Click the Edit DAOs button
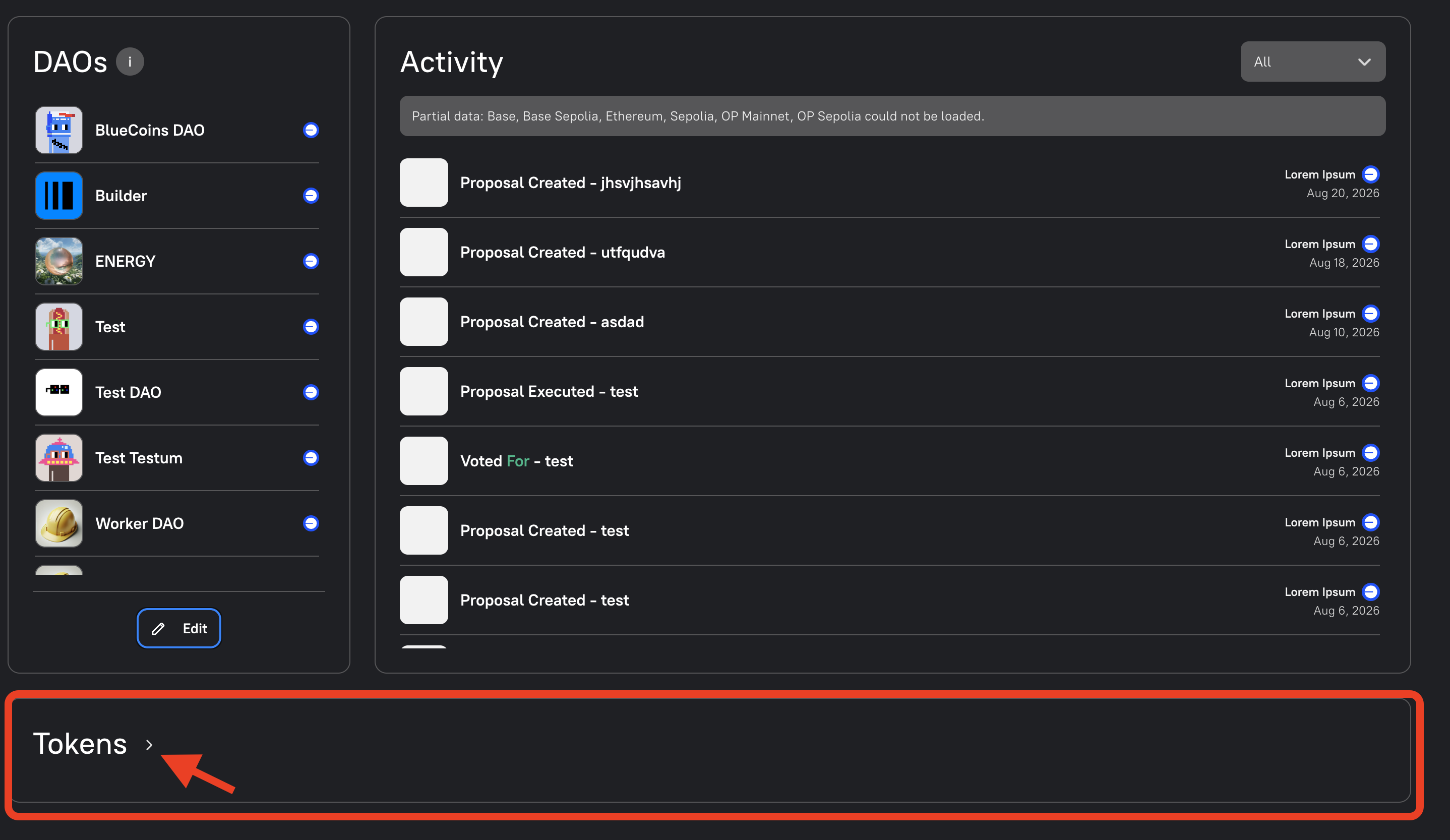Image resolution: width=1450 pixels, height=840 pixels. (x=179, y=628)
